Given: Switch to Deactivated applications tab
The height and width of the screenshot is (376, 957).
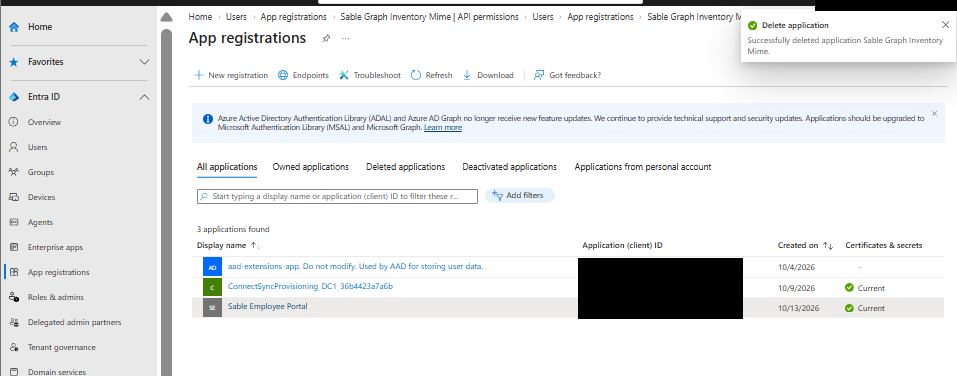Looking at the screenshot, I should 510,167.
